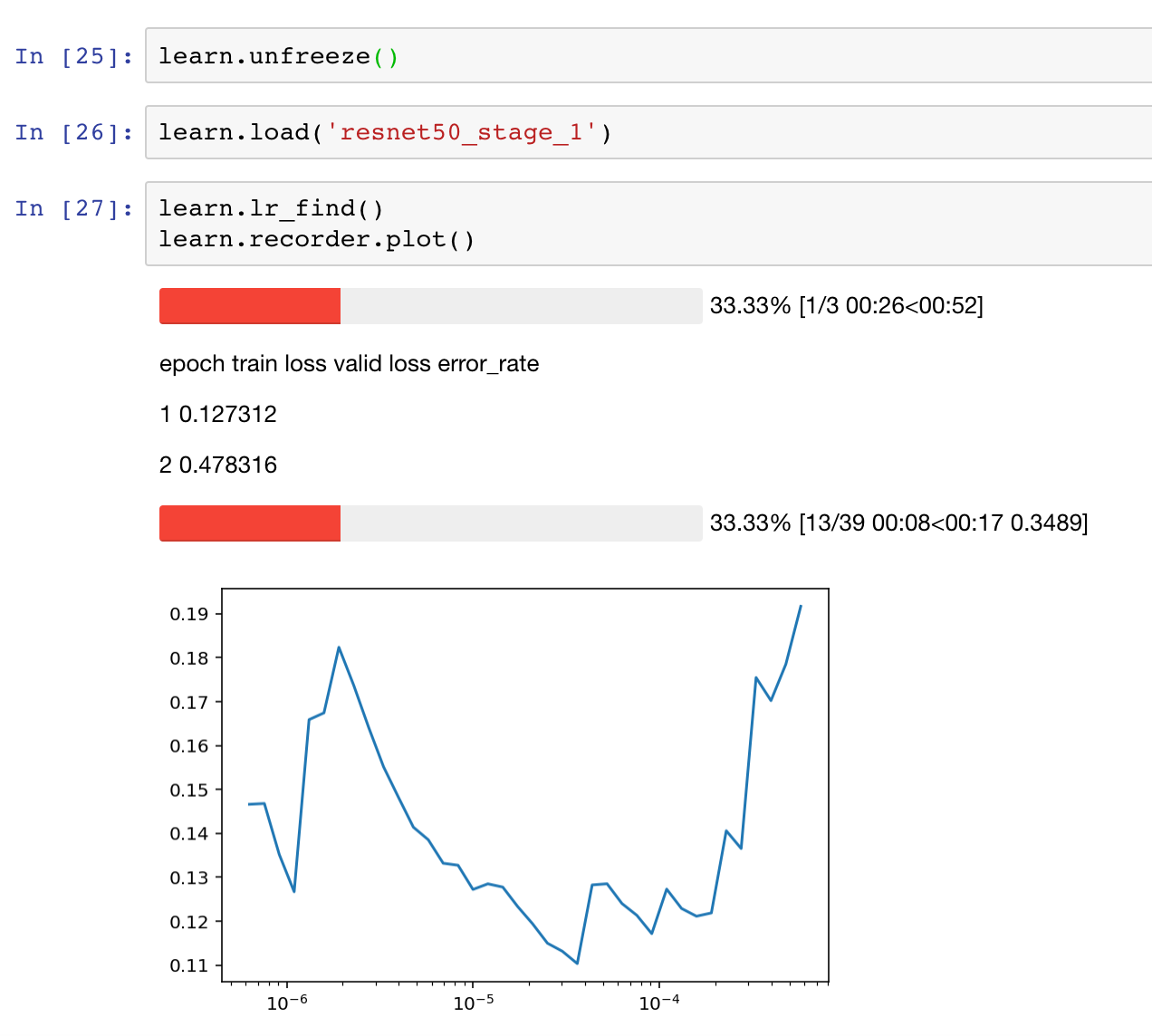Click the row '2 0.478316'
1152x1036 pixels.
coord(218,465)
